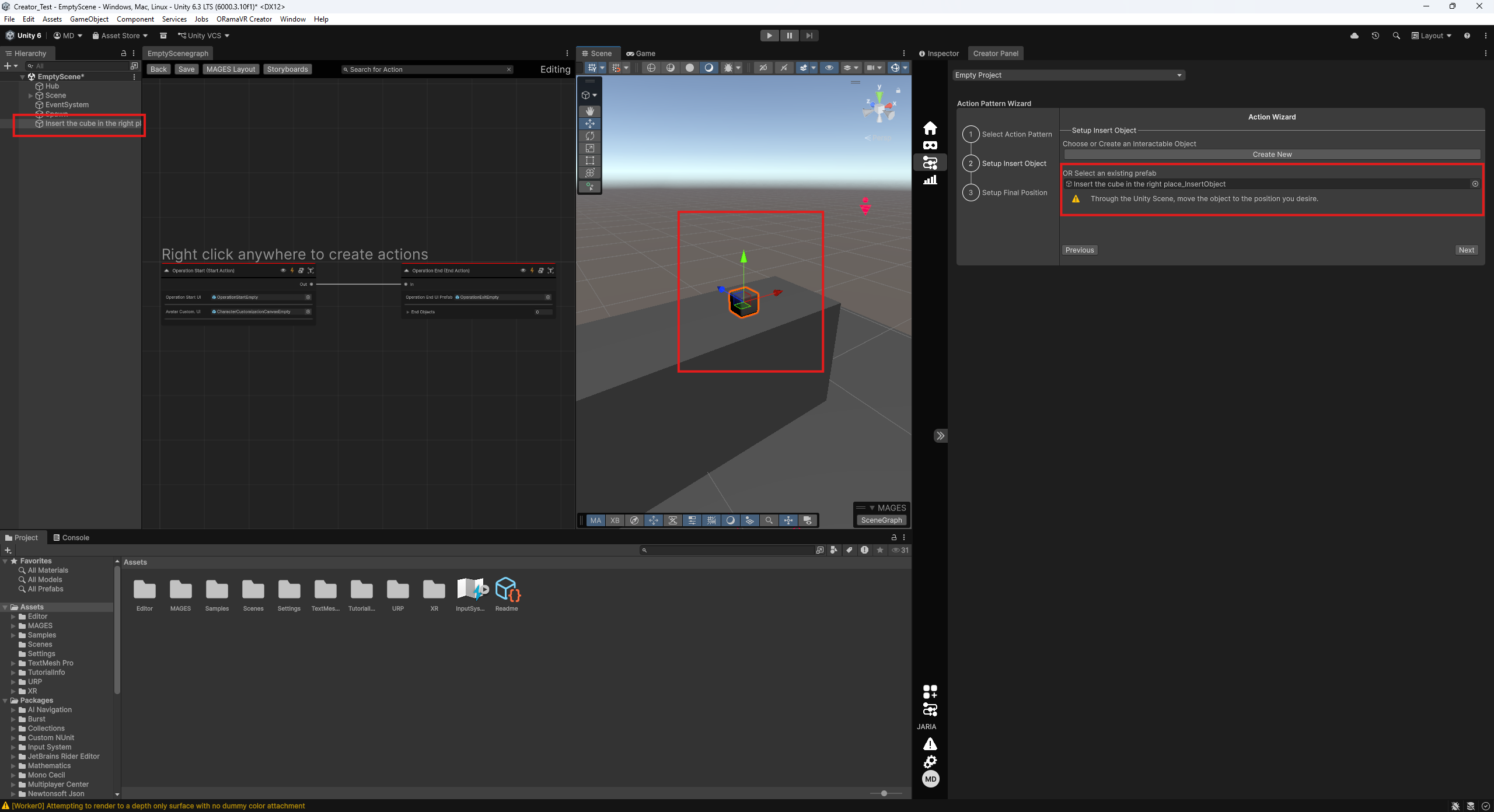Open the GameObject menu

coord(89,19)
